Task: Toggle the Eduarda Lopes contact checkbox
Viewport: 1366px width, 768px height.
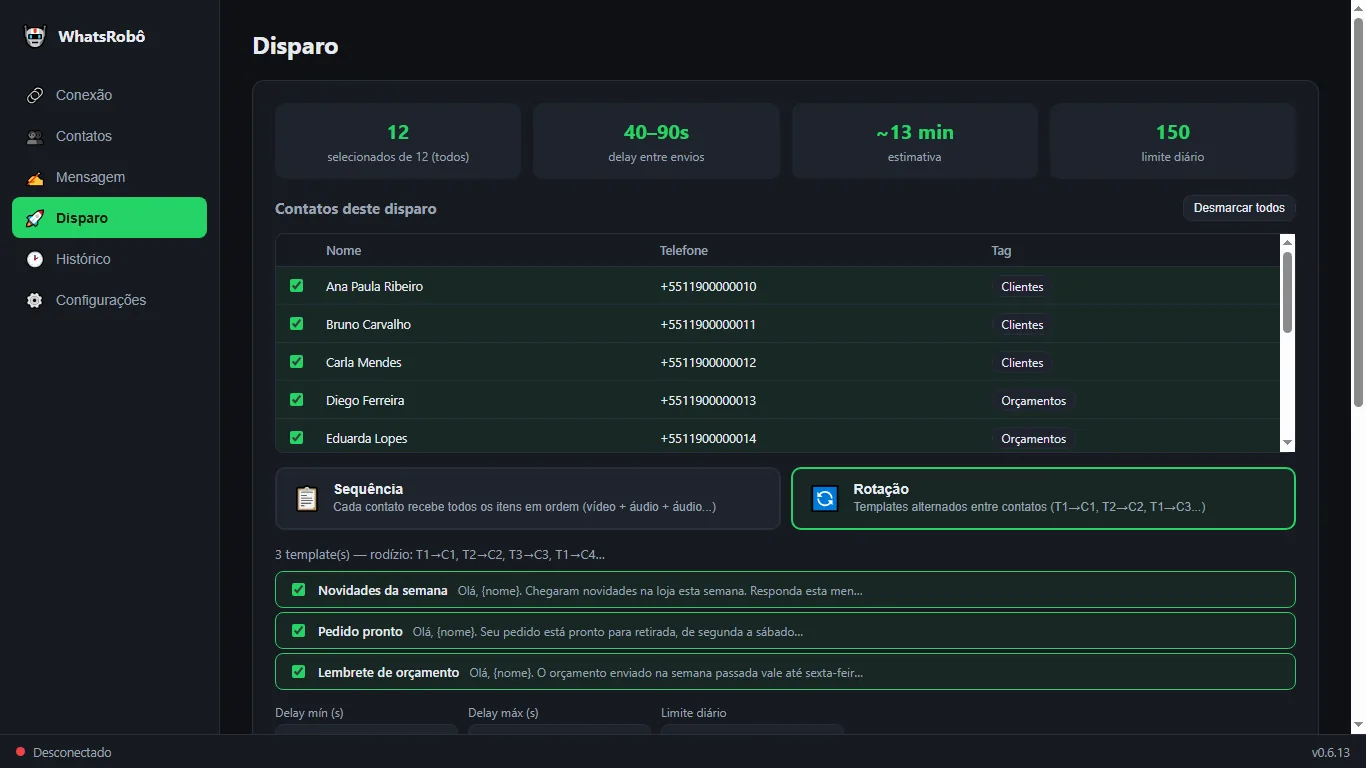Action: click(296, 438)
